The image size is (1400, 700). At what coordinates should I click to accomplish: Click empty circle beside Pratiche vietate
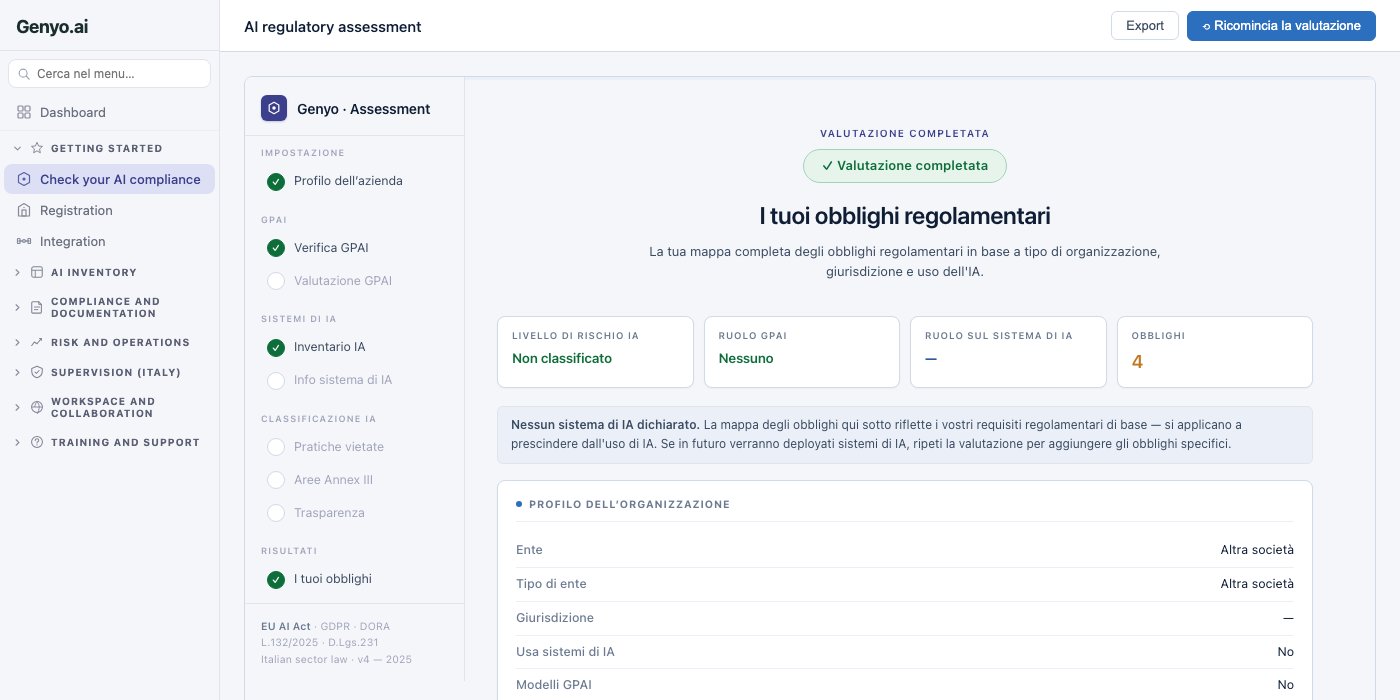[276, 447]
